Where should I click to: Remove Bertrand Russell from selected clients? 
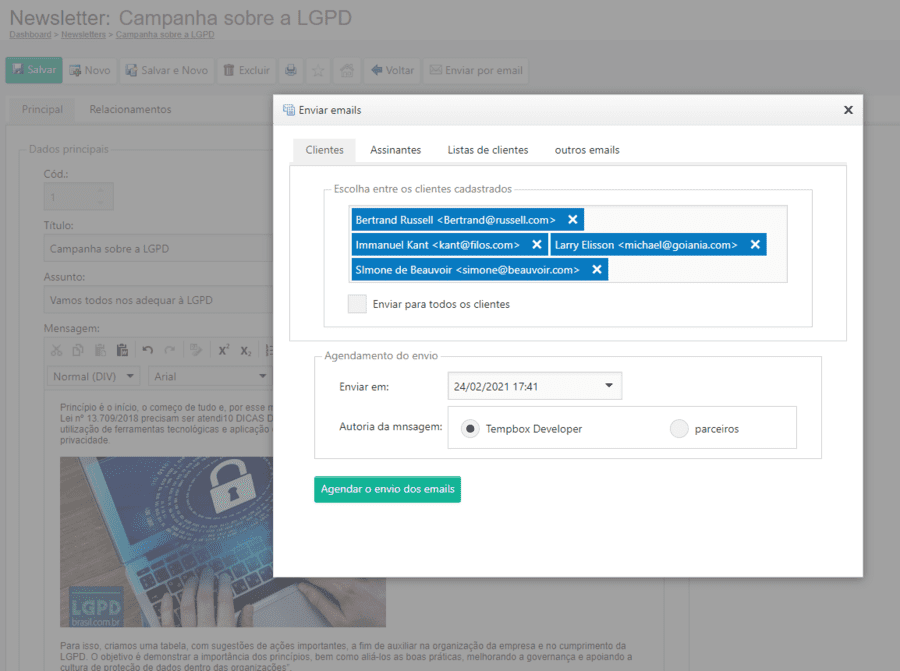[x=572, y=220]
